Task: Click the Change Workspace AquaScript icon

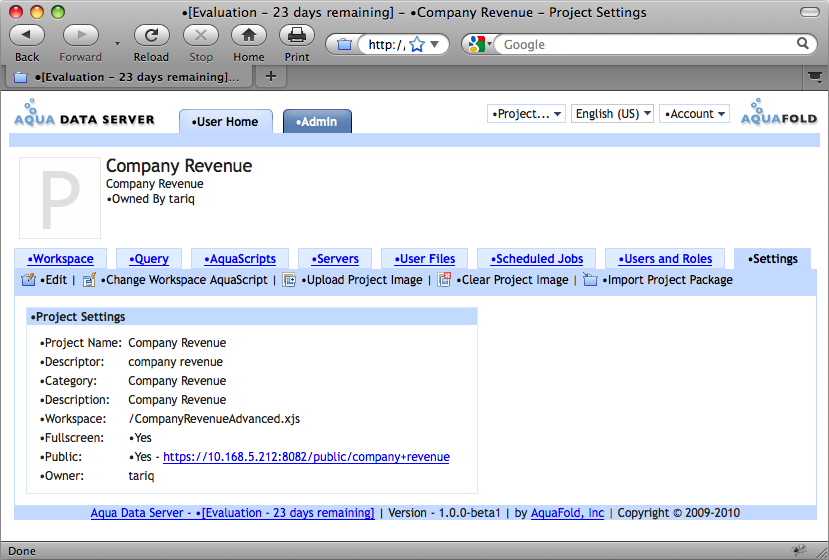Action: point(89,279)
